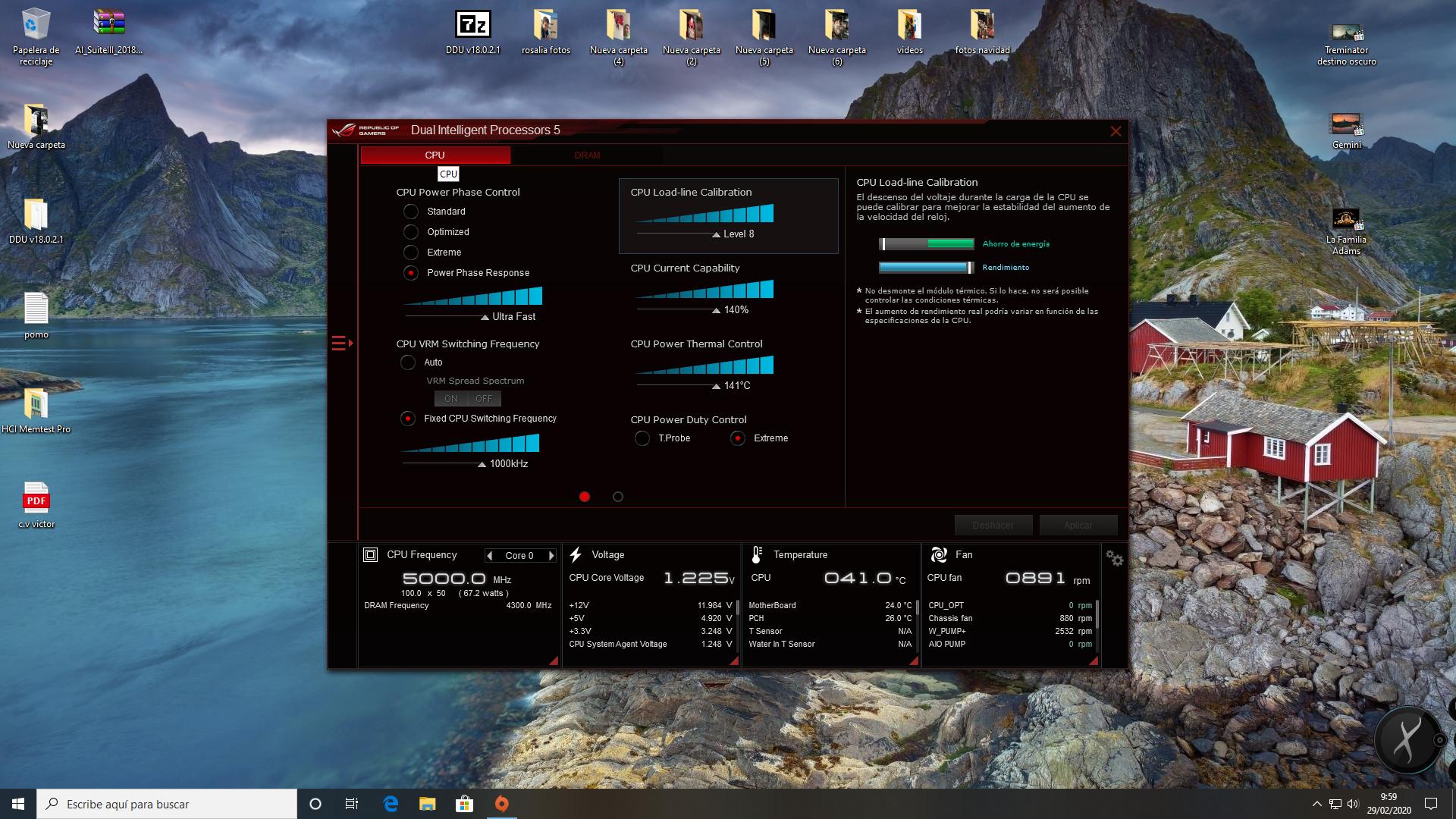Select Auto VRM switching frequency
Viewport: 1456px width, 819px height.
point(408,362)
